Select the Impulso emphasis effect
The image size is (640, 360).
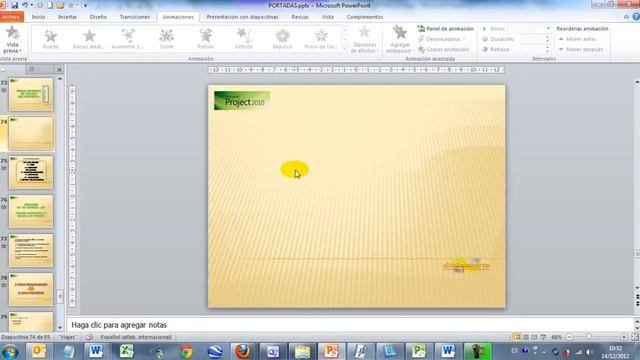click(x=282, y=40)
